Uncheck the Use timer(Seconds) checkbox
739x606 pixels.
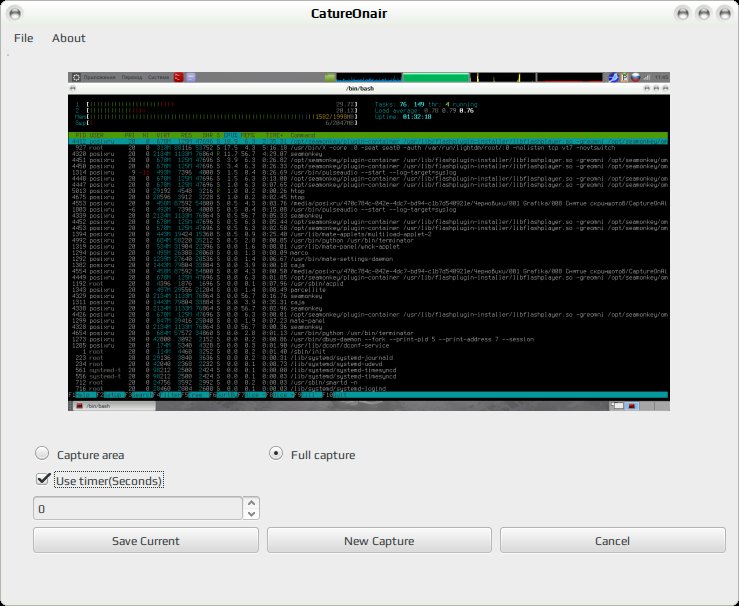[x=43, y=479]
